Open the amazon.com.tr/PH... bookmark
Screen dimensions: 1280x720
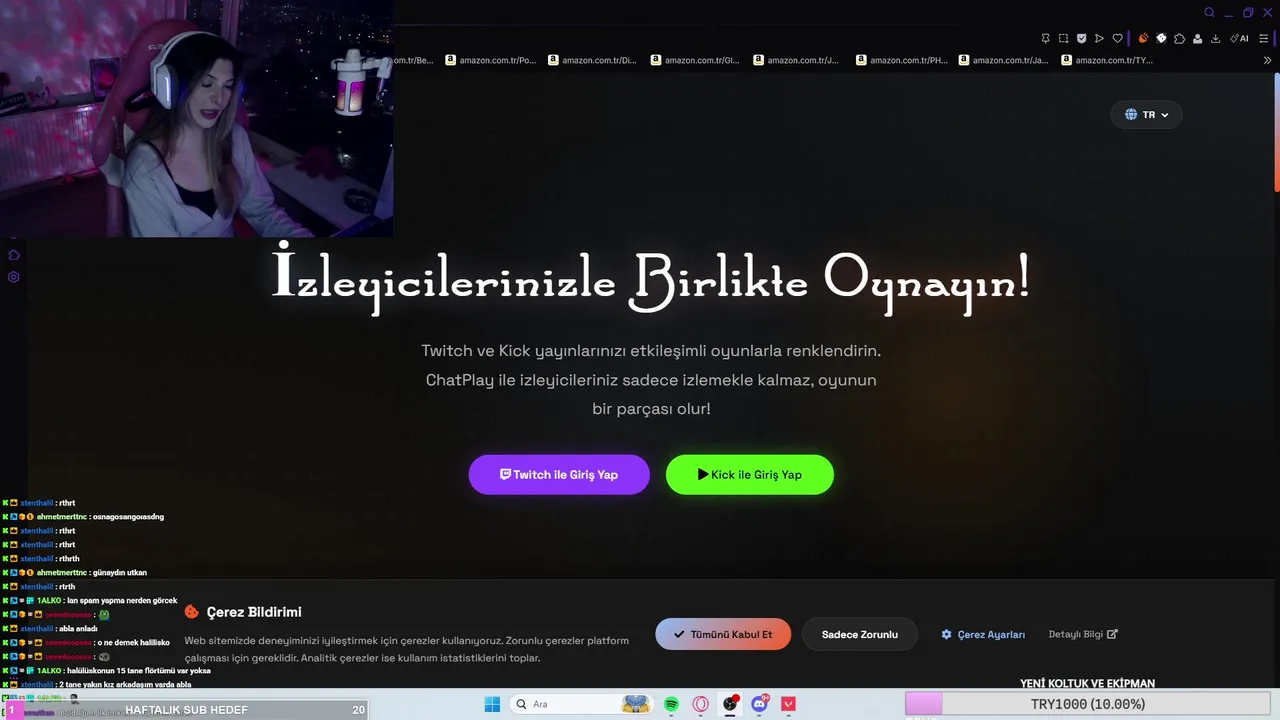901,60
